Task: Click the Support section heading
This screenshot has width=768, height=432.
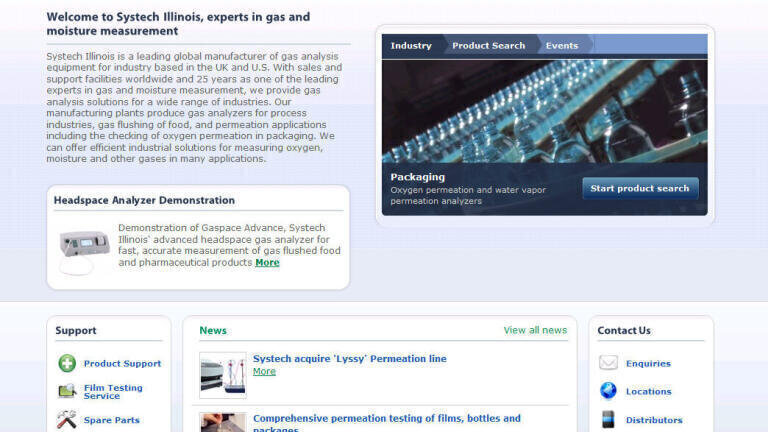Action: coord(76,331)
